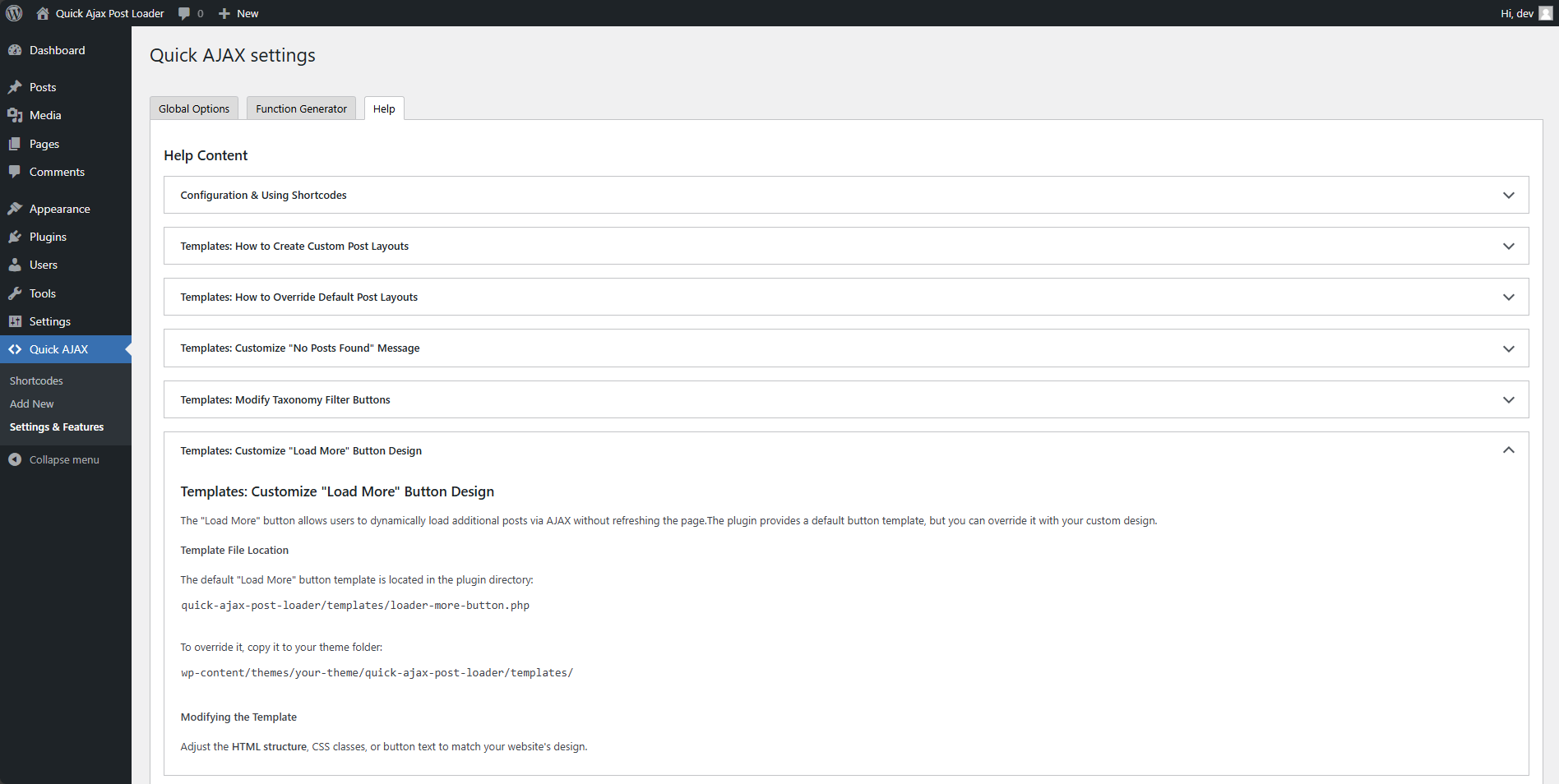Open the Media menu label

click(45, 115)
